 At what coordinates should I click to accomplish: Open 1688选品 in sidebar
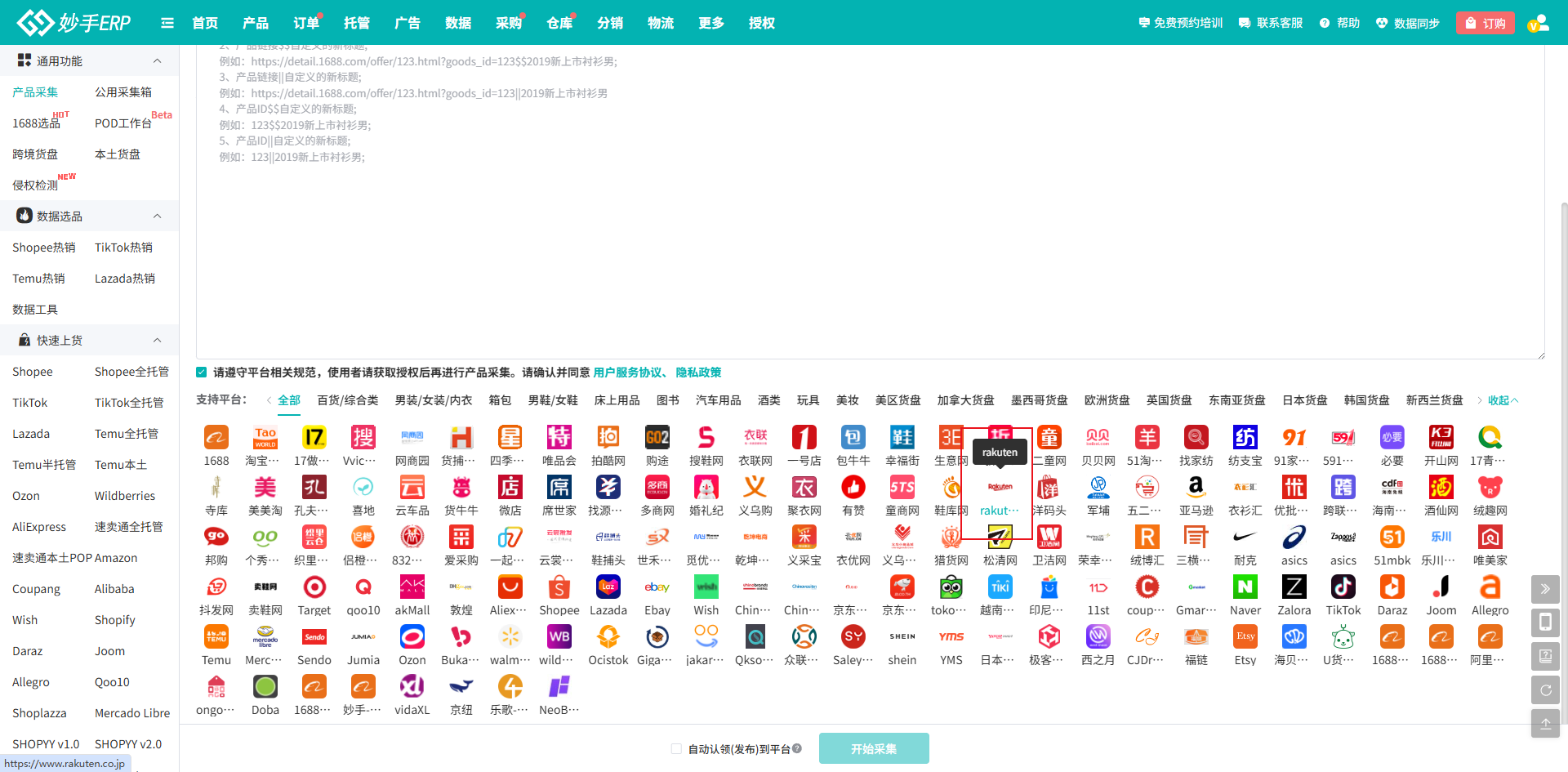36,123
